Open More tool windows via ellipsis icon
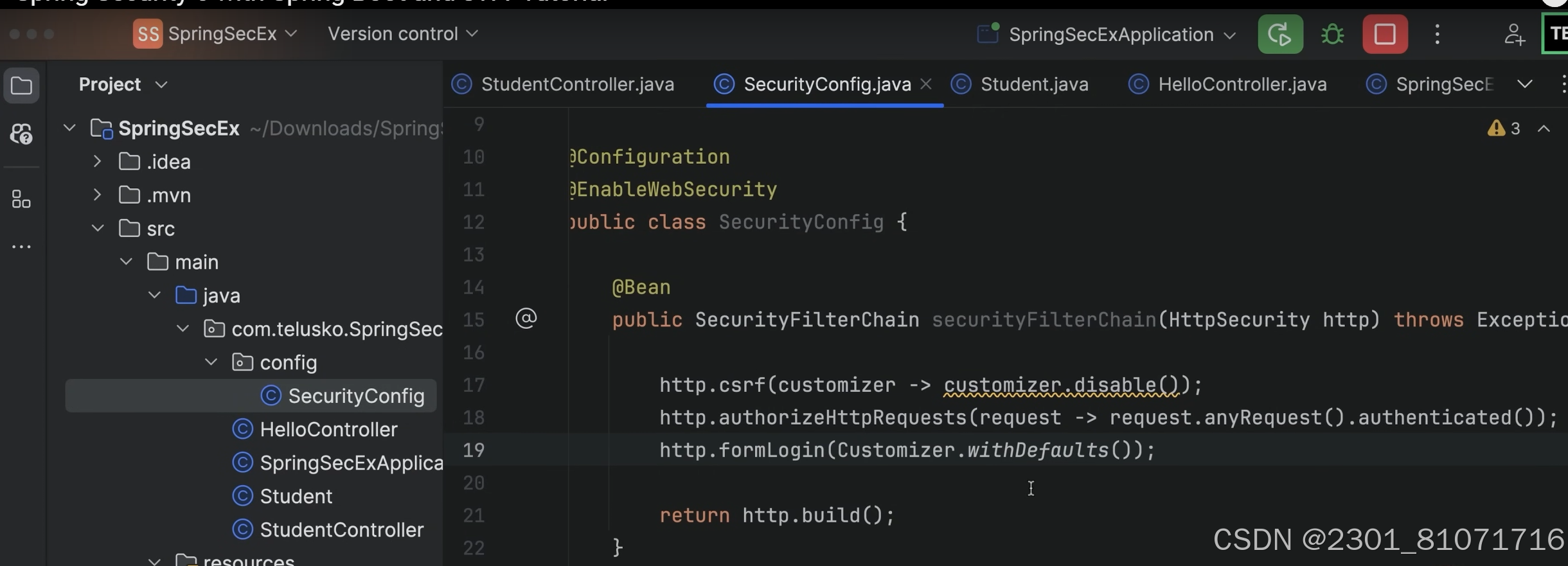 coord(22,247)
